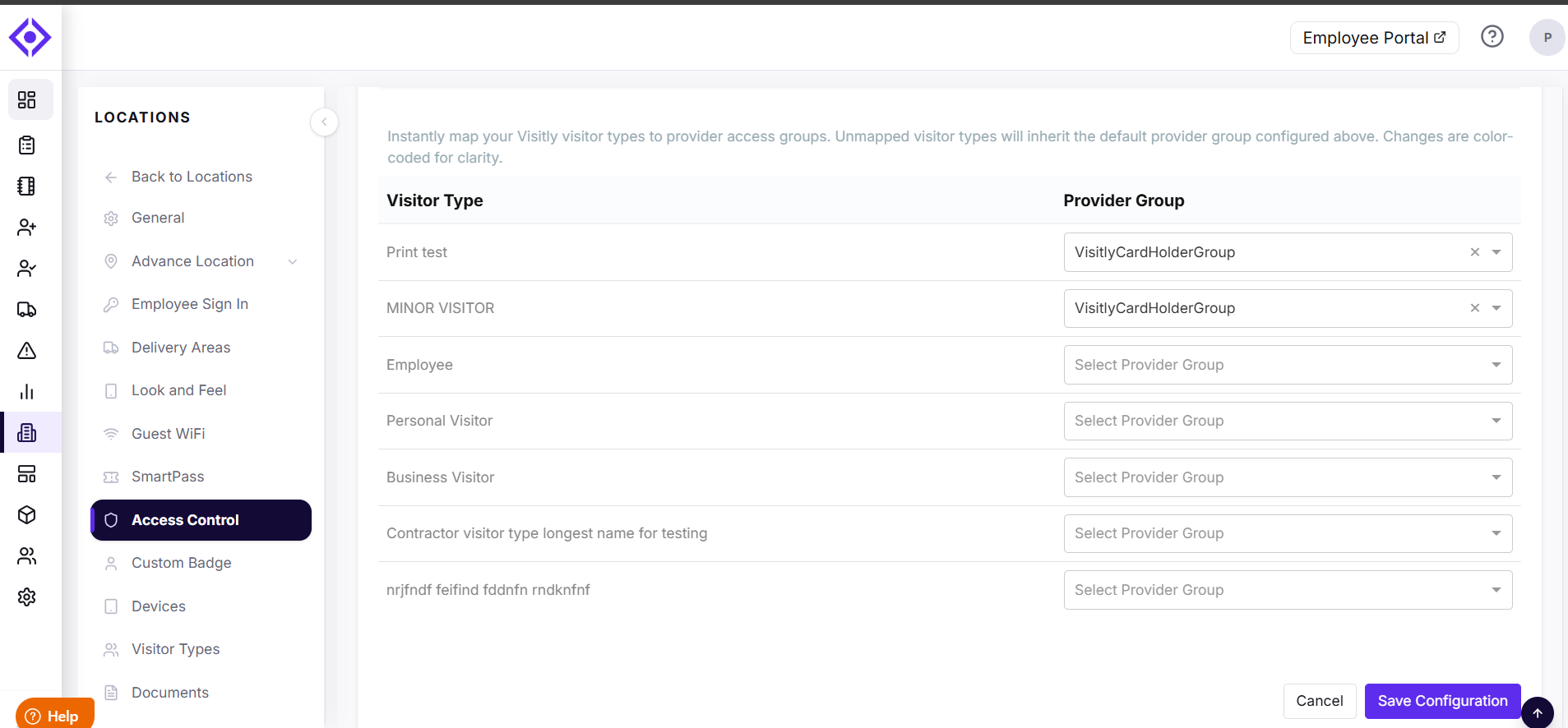
Task: Open the Employee Portal link
Action: [x=1374, y=38]
